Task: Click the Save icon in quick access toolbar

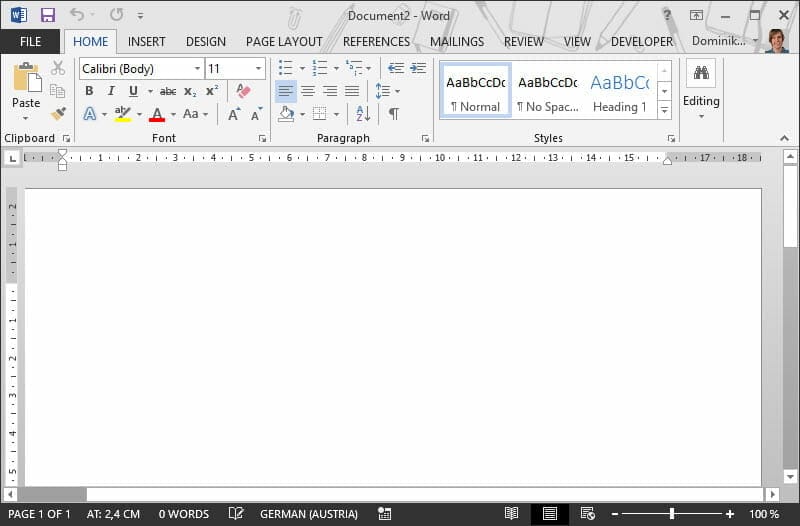Action: (x=48, y=15)
